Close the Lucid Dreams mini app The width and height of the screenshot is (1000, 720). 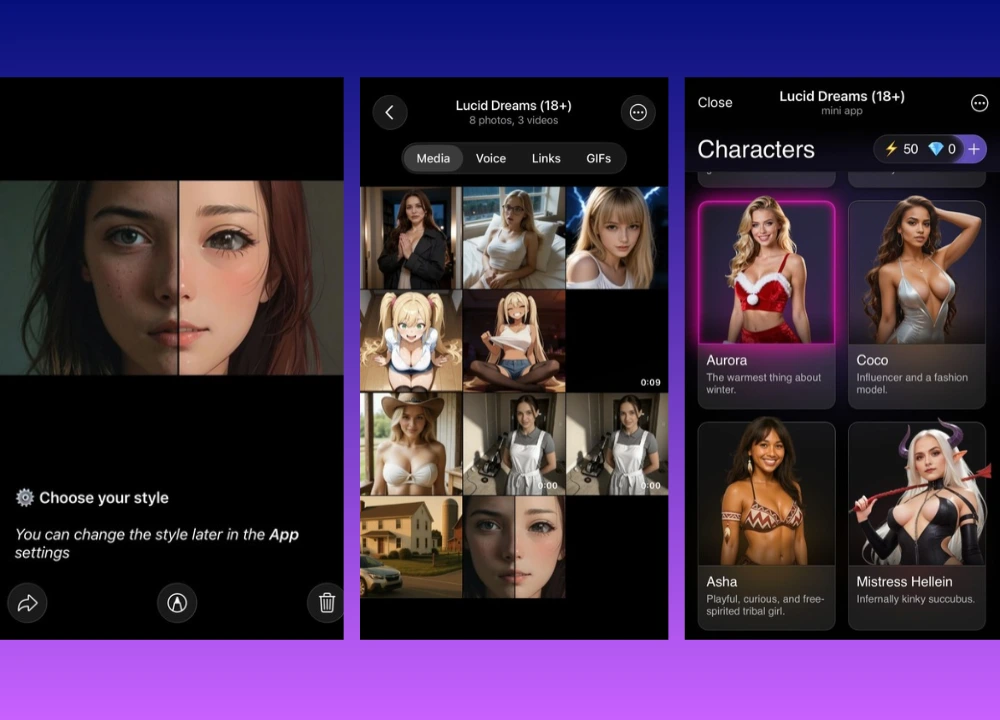715,103
